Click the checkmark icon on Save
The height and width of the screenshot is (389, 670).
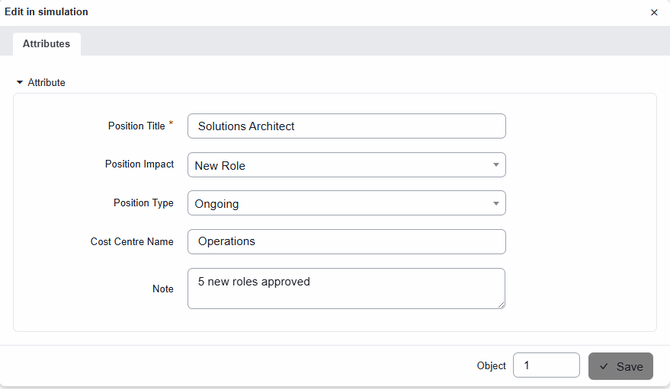pos(603,366)
